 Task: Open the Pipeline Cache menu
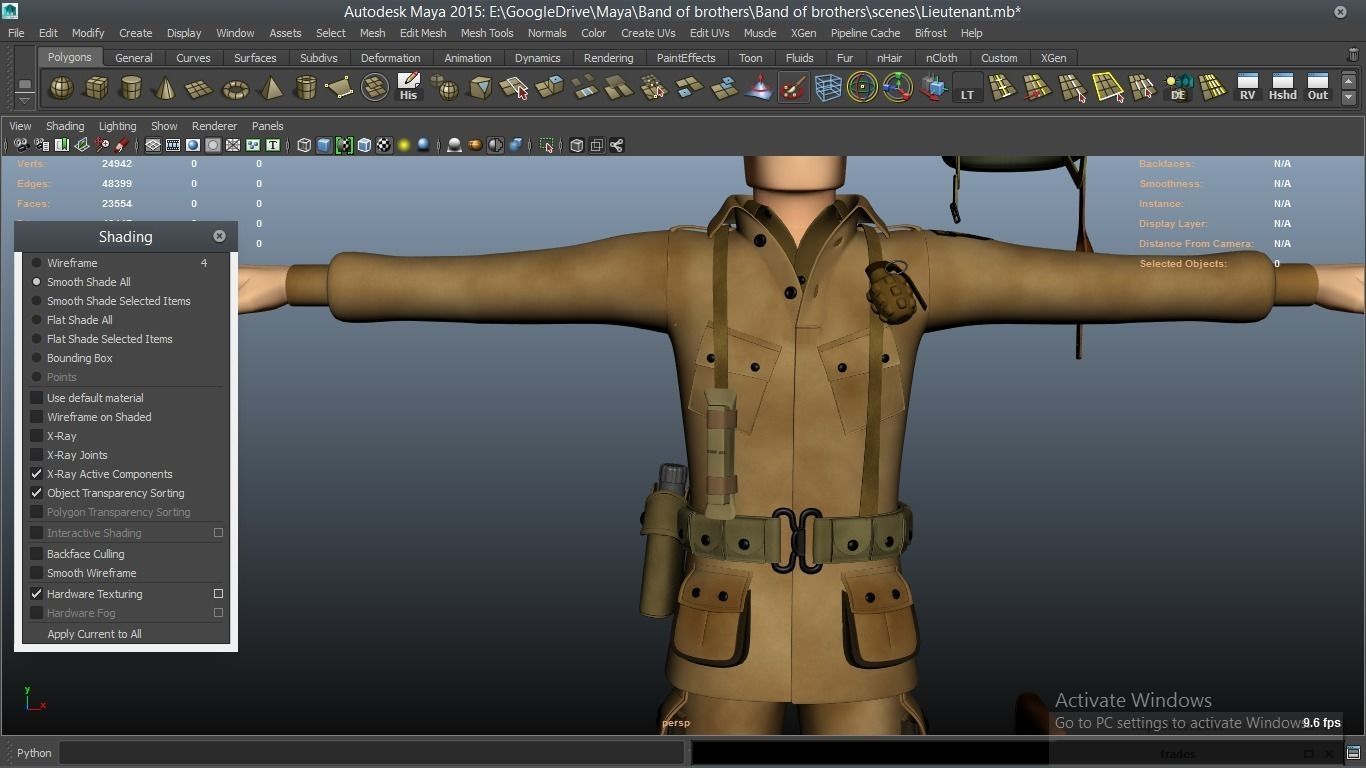tap(865, 33)
